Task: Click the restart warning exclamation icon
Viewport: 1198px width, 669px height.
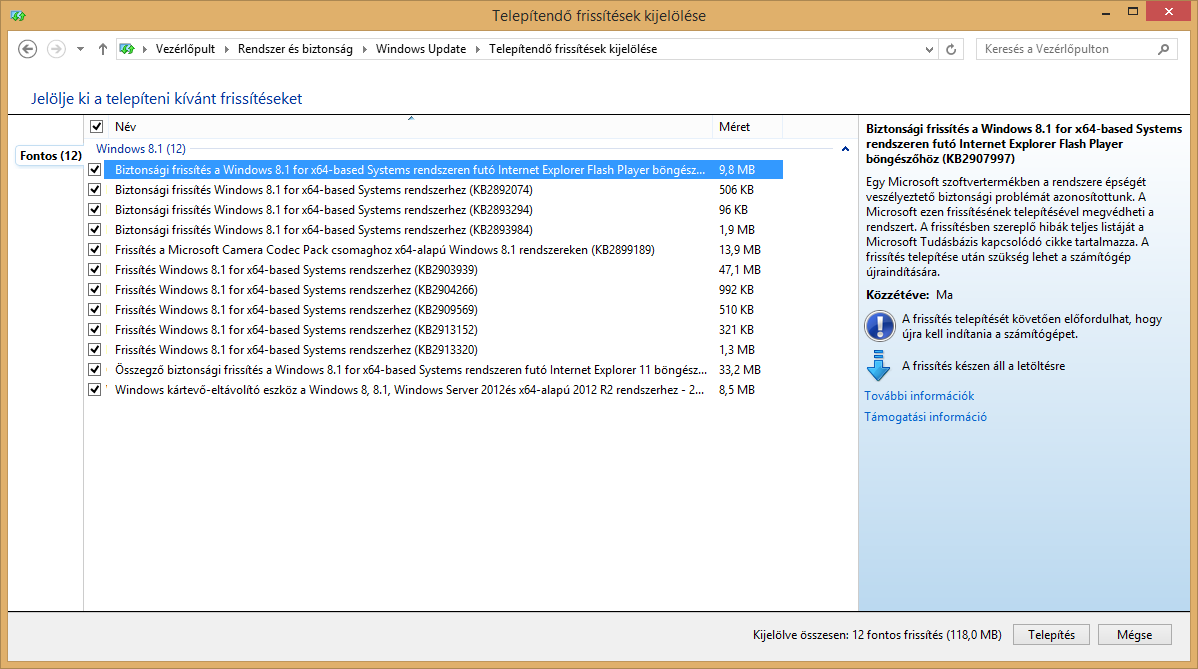Action: click(x=879, y=326)
